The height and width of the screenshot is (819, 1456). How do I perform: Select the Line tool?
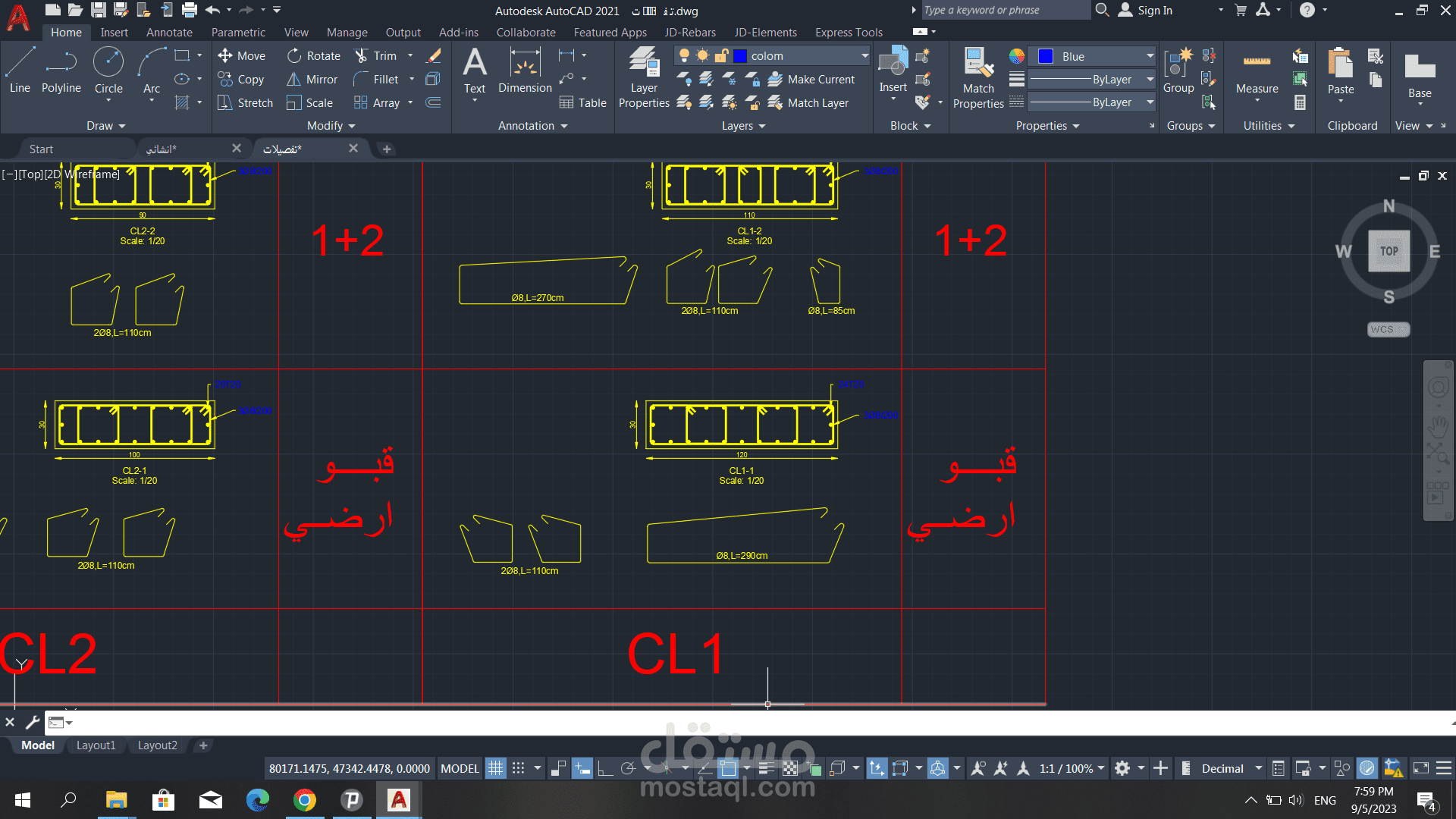coord(20,70)
